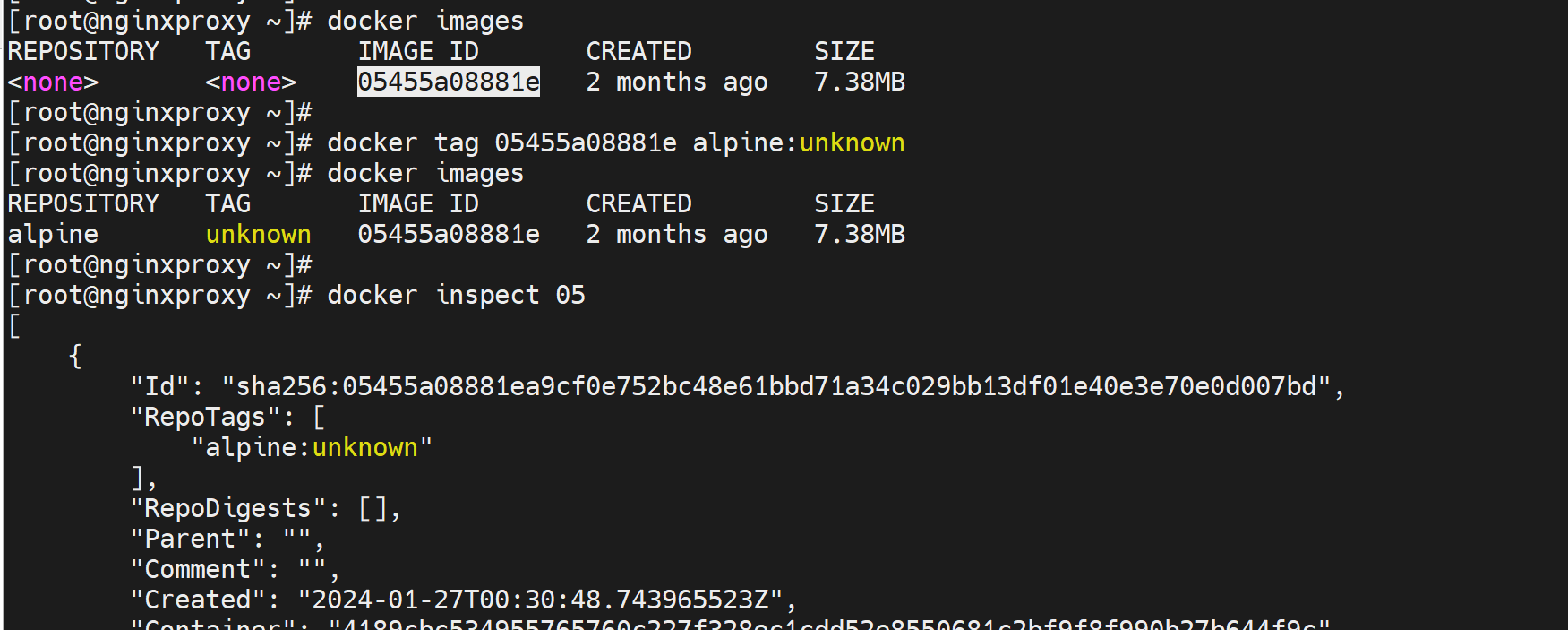The width and height of the screenshot is (1568, 630).
Task: Click the image ID in the alpine row
Action: point(448,235)
